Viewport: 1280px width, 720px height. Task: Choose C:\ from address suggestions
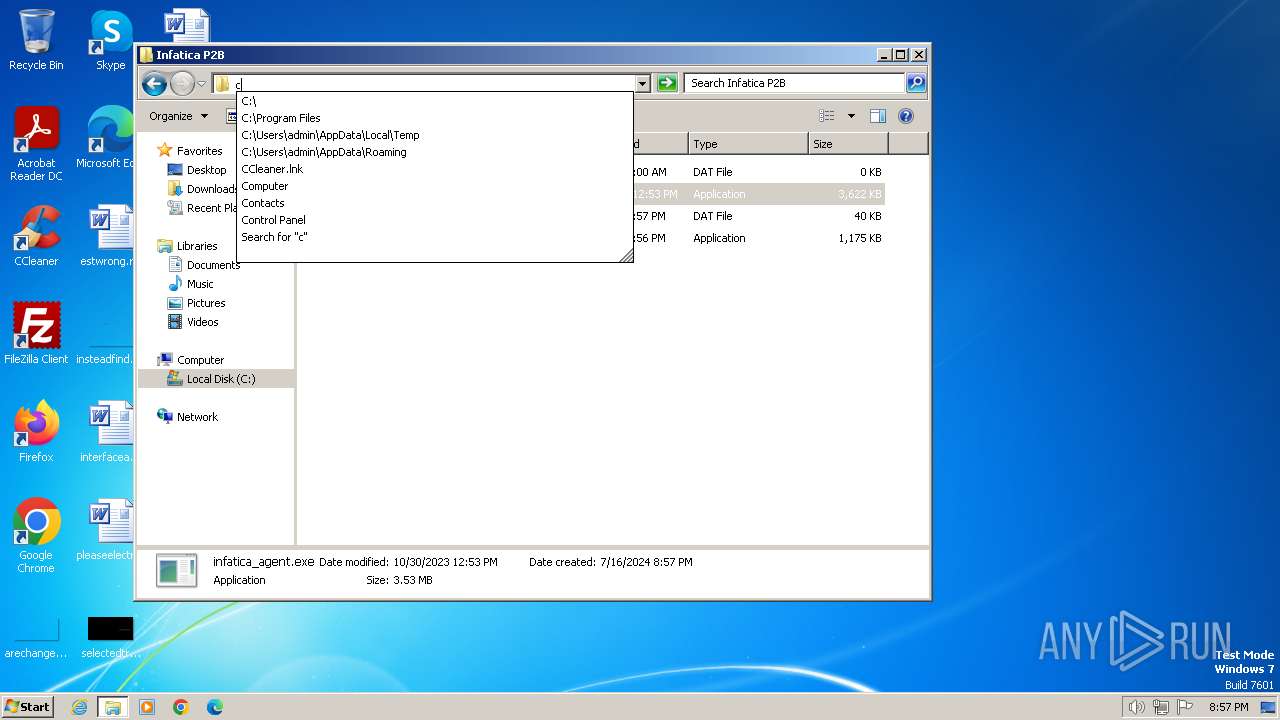[435, 101]
